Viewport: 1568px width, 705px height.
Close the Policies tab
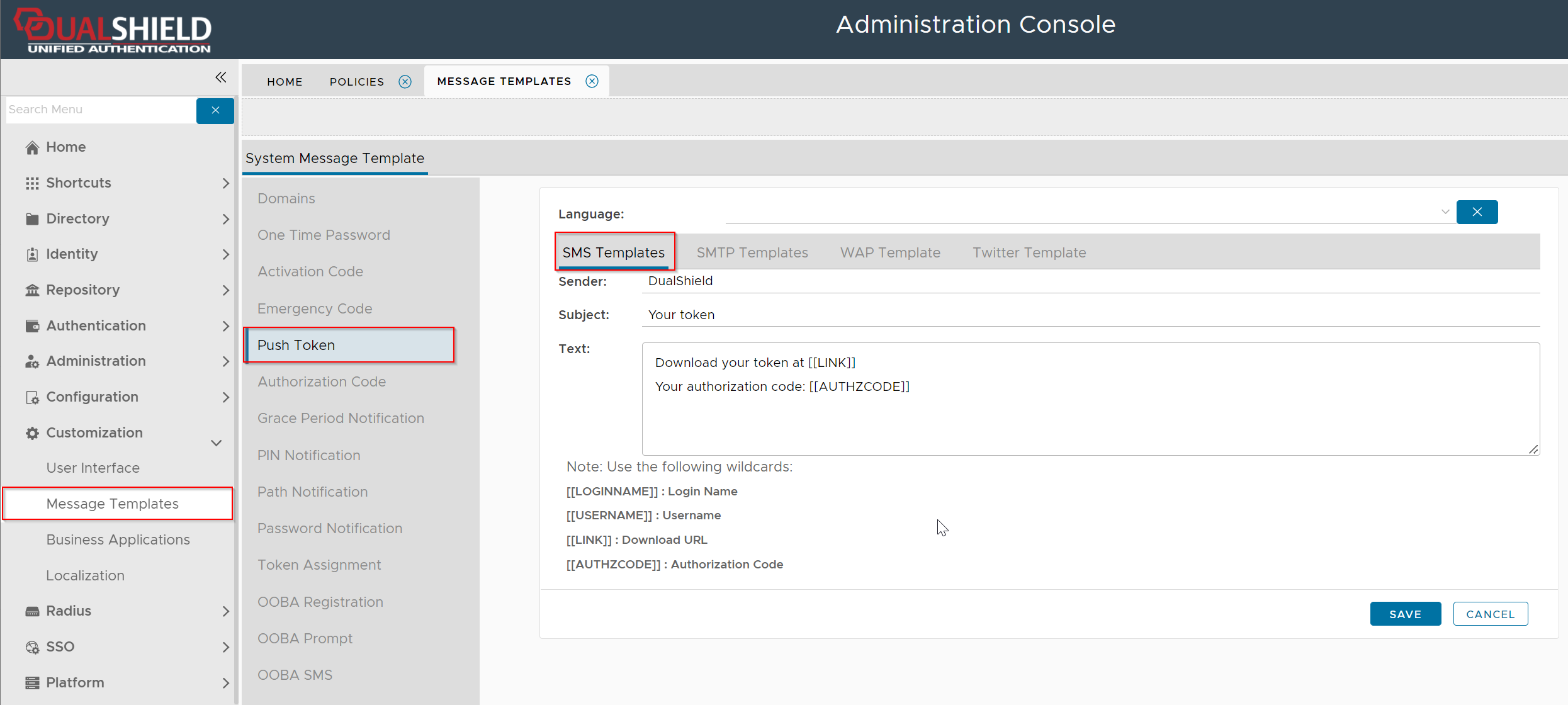coord(405,82)
